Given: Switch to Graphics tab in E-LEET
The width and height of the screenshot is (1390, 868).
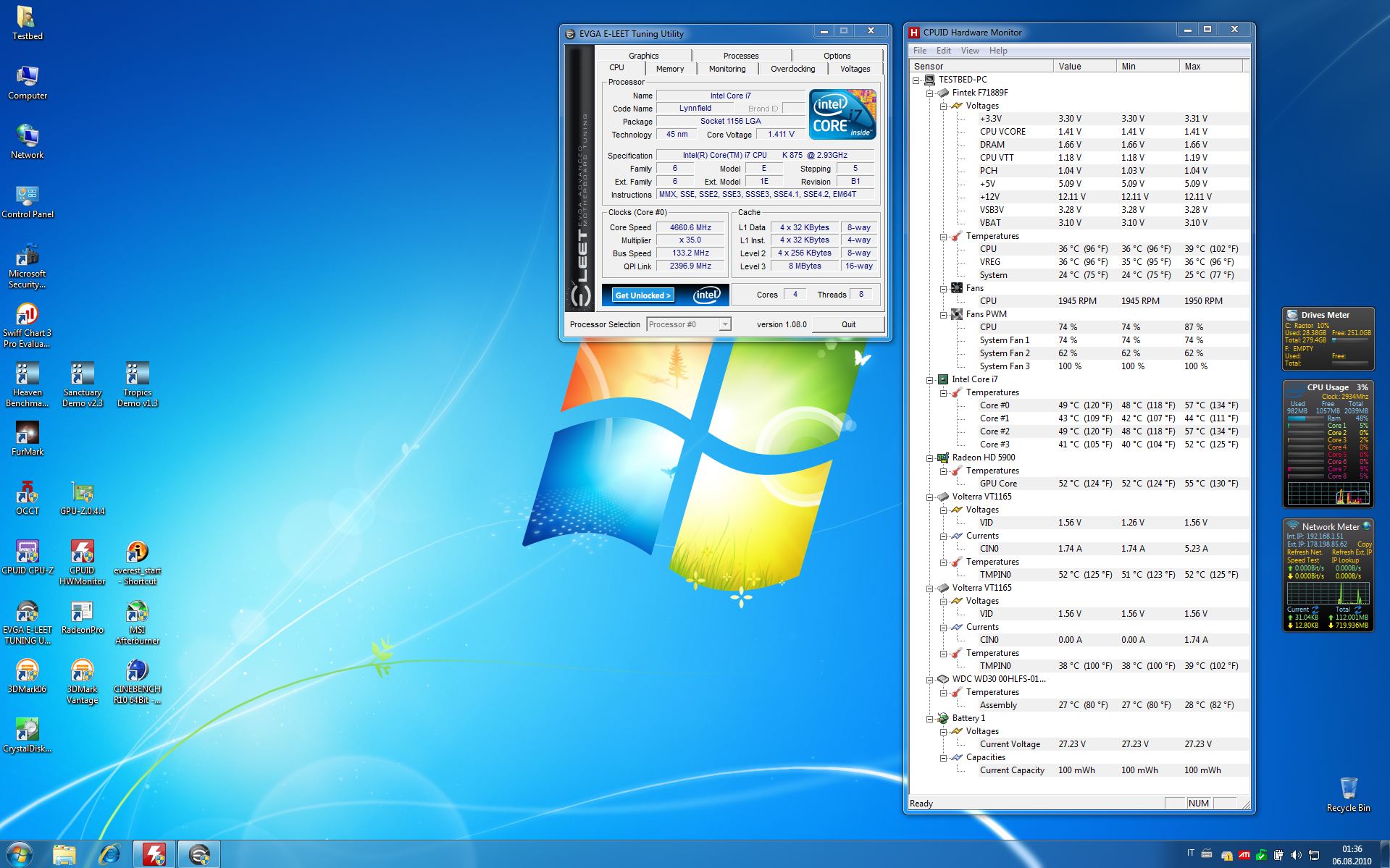Looking at the screenshot, I should tap(643, 56).
